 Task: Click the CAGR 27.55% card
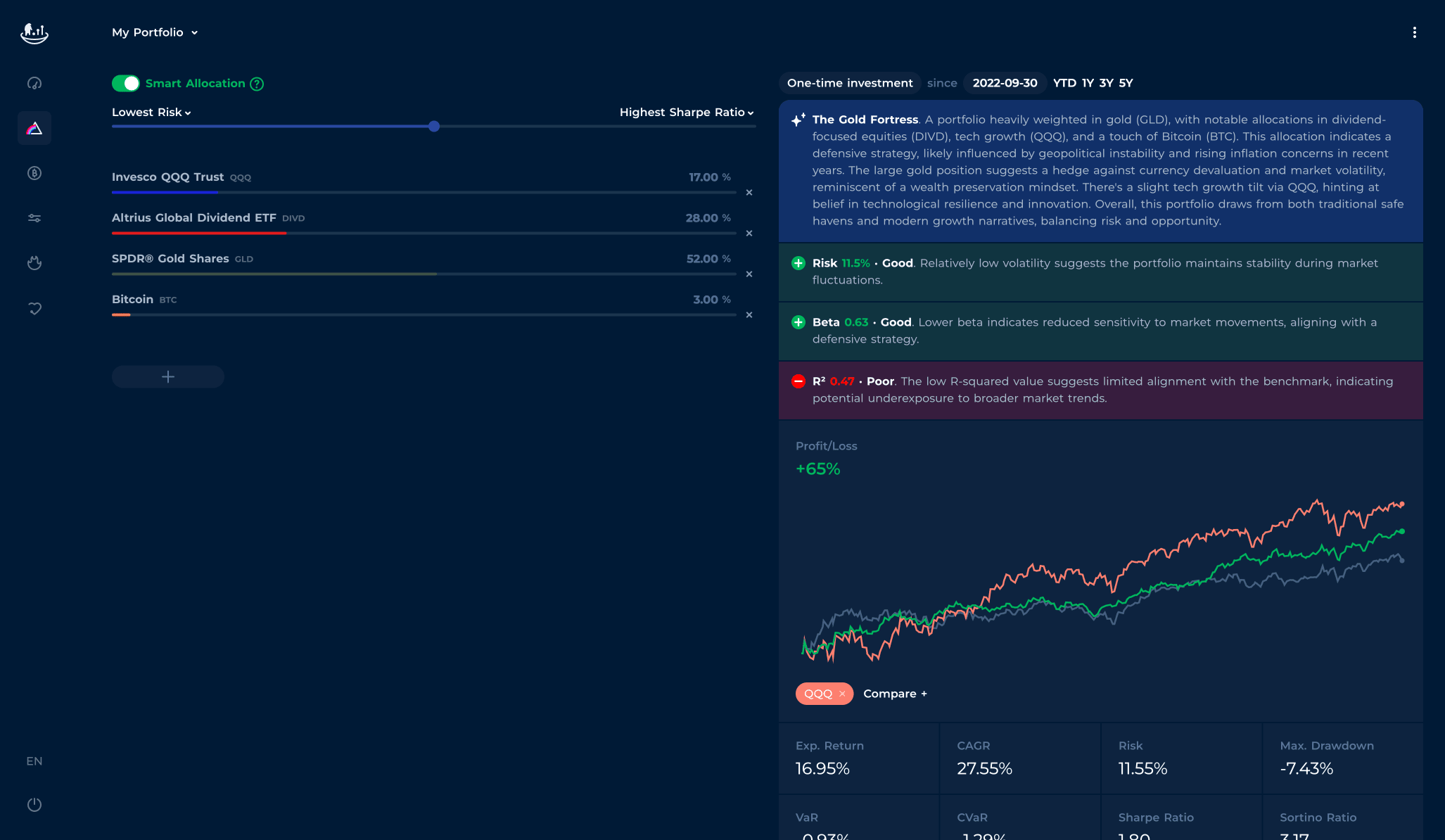(1020, 758)
